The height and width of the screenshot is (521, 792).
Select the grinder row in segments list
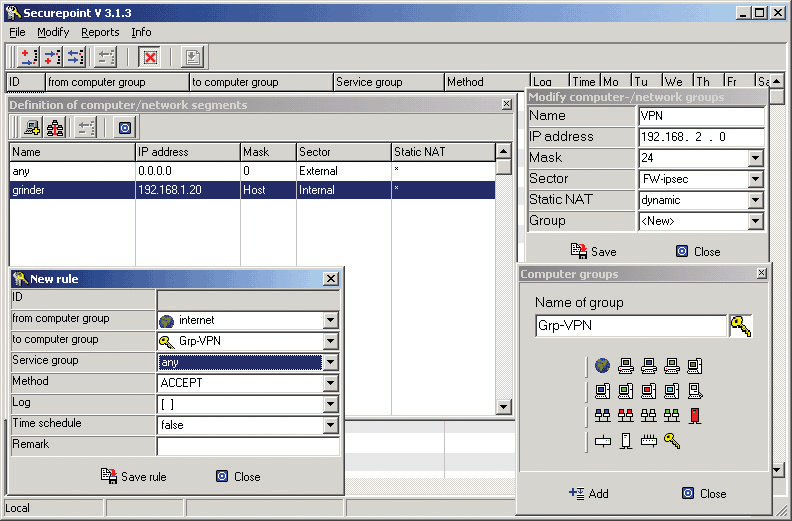coord(252,190)
